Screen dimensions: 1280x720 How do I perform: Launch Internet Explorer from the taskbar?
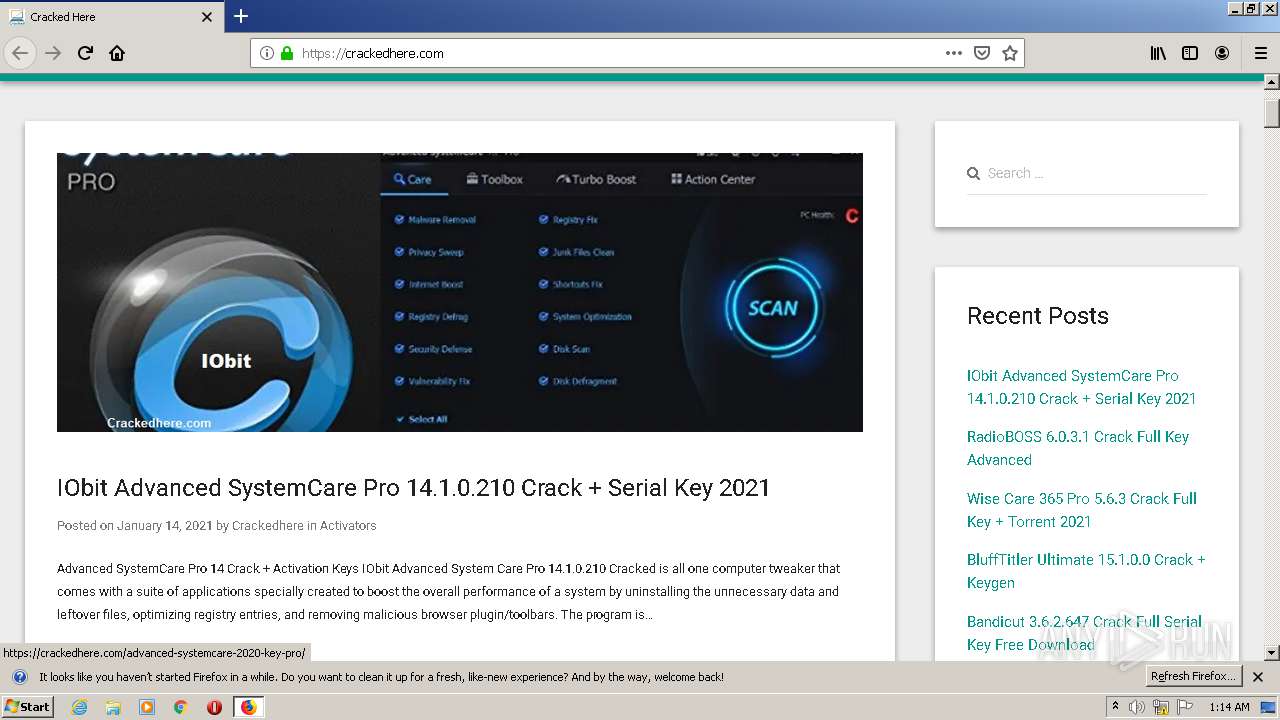tap(79, 707)
